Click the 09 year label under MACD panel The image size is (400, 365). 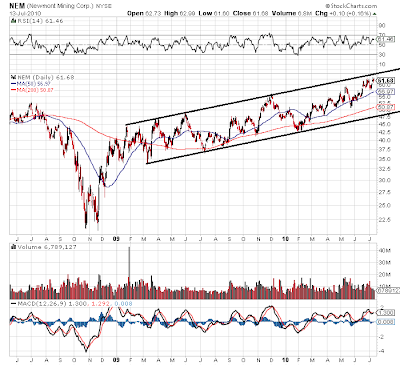pos(116,360)
